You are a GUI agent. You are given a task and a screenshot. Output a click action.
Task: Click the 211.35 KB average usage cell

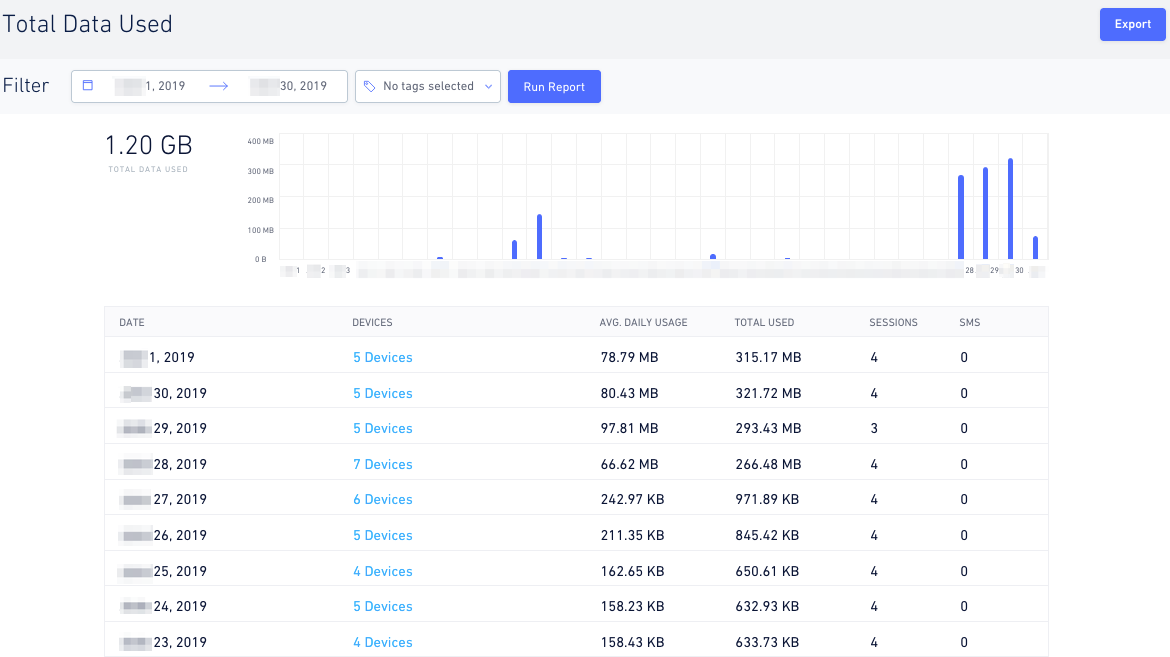point(633,535)
